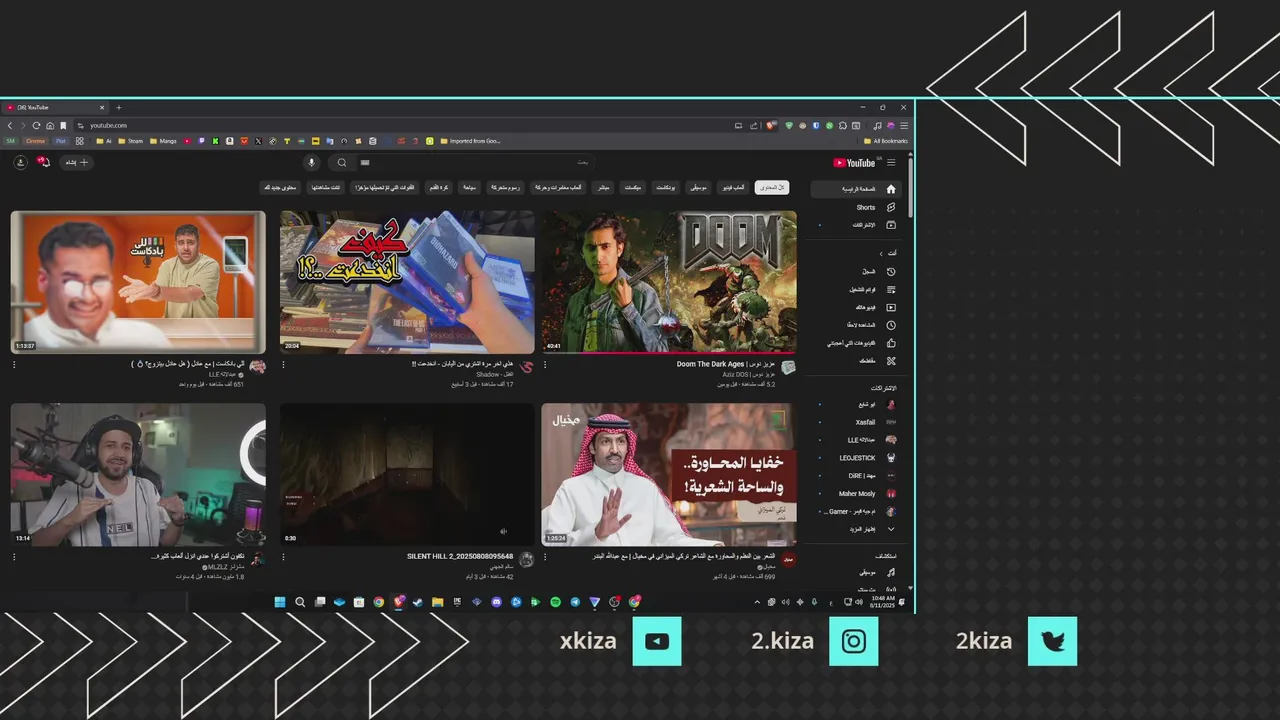Open the Steam bookmarks folder

(131, 141)
